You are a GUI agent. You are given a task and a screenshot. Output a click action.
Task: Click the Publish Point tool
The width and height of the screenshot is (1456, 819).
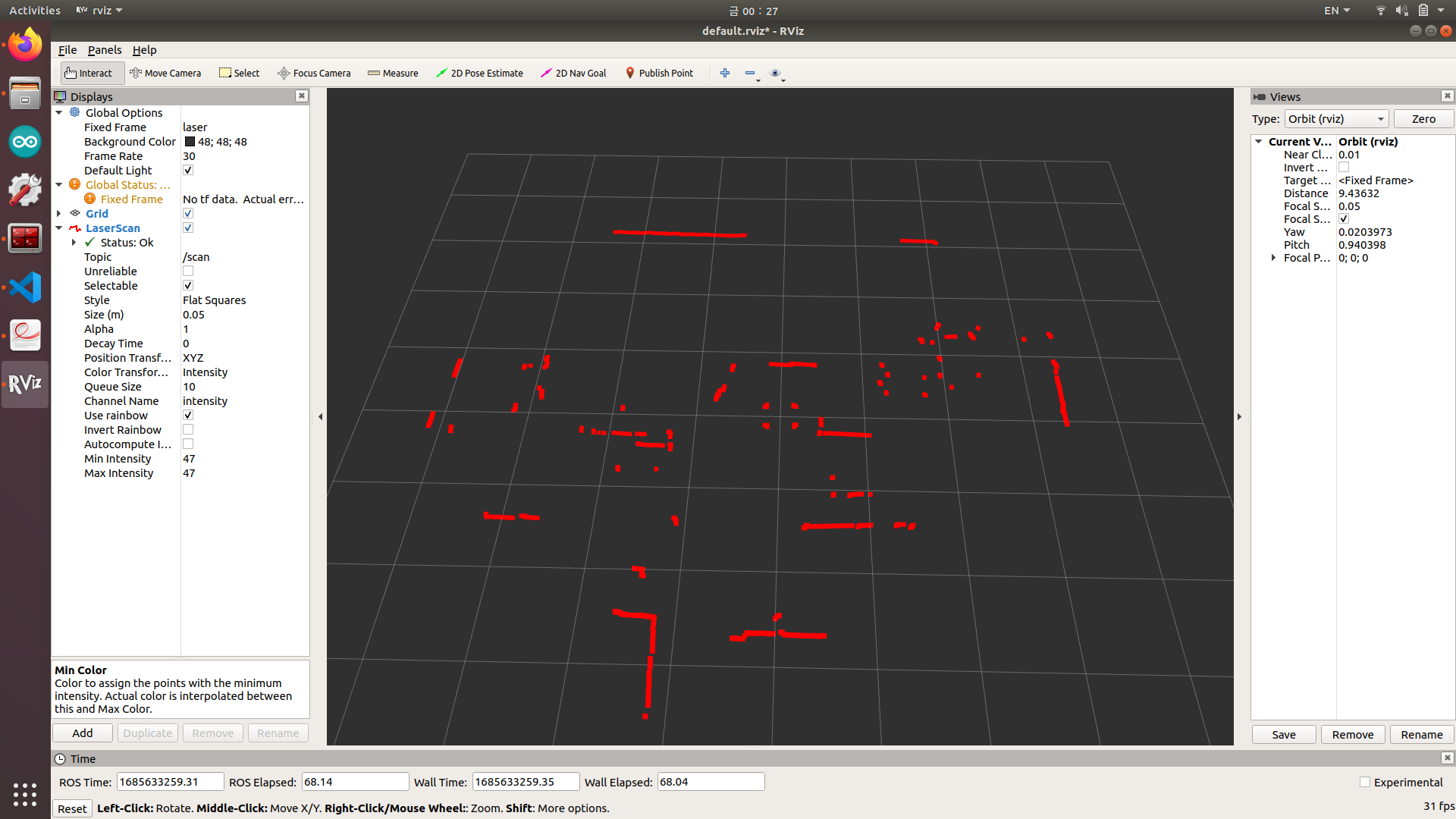click(x=659, y=73)
